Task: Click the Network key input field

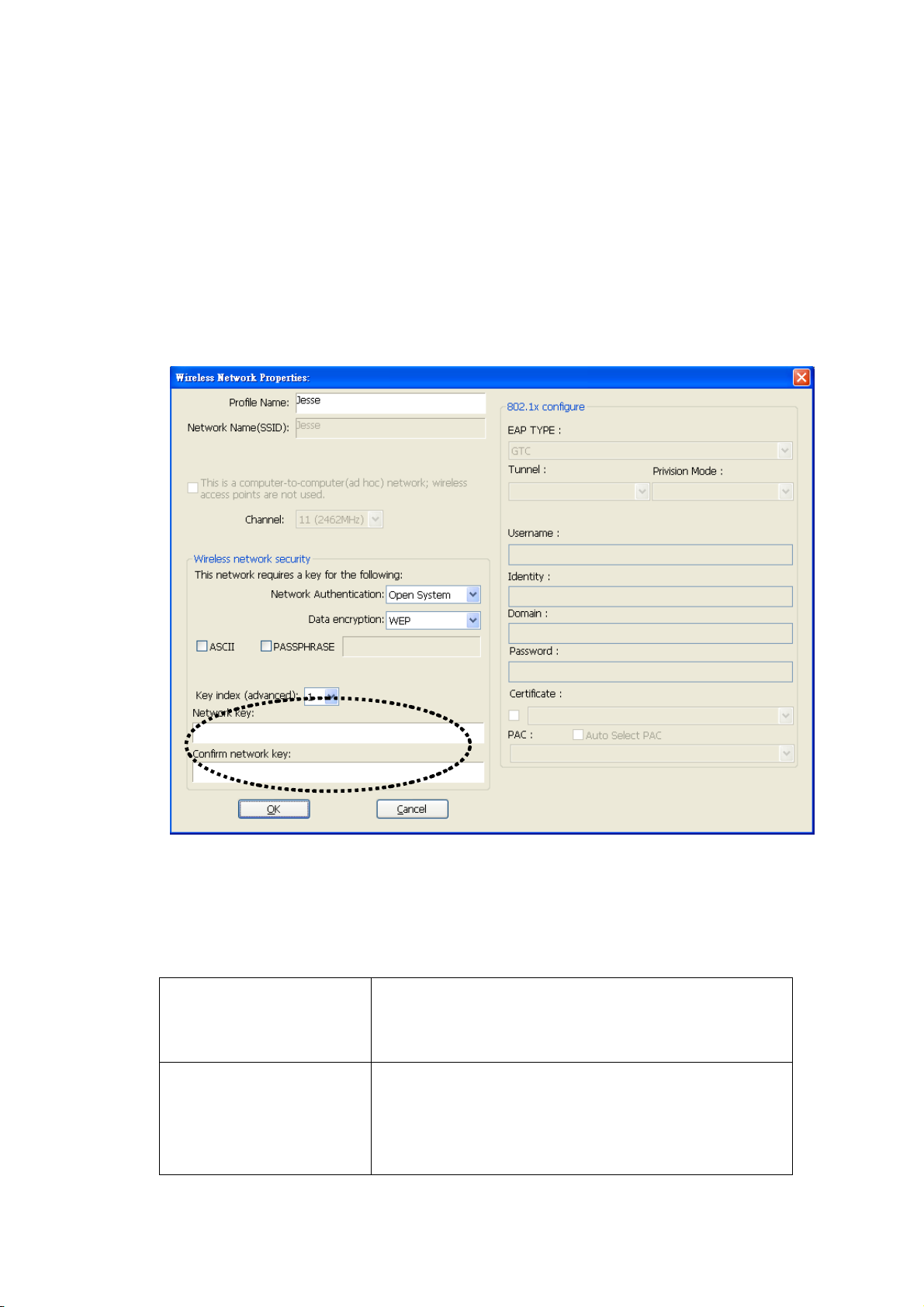Action: click(x=338, y=733)
